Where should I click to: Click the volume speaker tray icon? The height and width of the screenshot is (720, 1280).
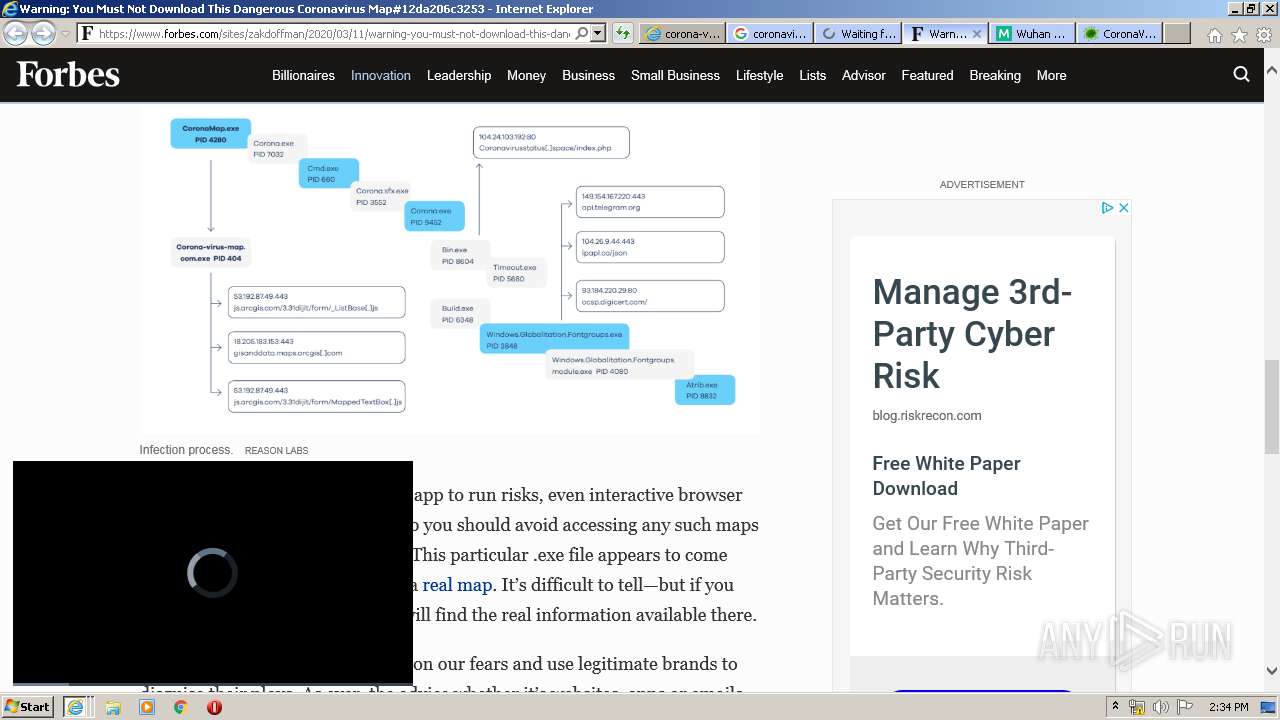coord(1161,707)
